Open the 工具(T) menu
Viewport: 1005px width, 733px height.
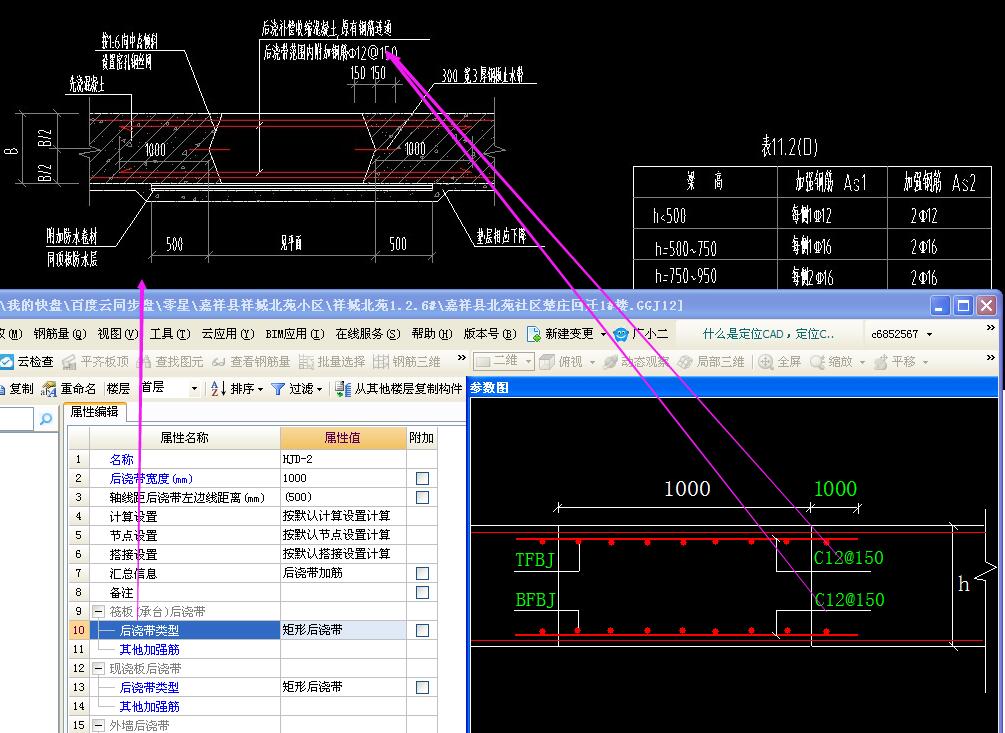(x=170, y=334)
